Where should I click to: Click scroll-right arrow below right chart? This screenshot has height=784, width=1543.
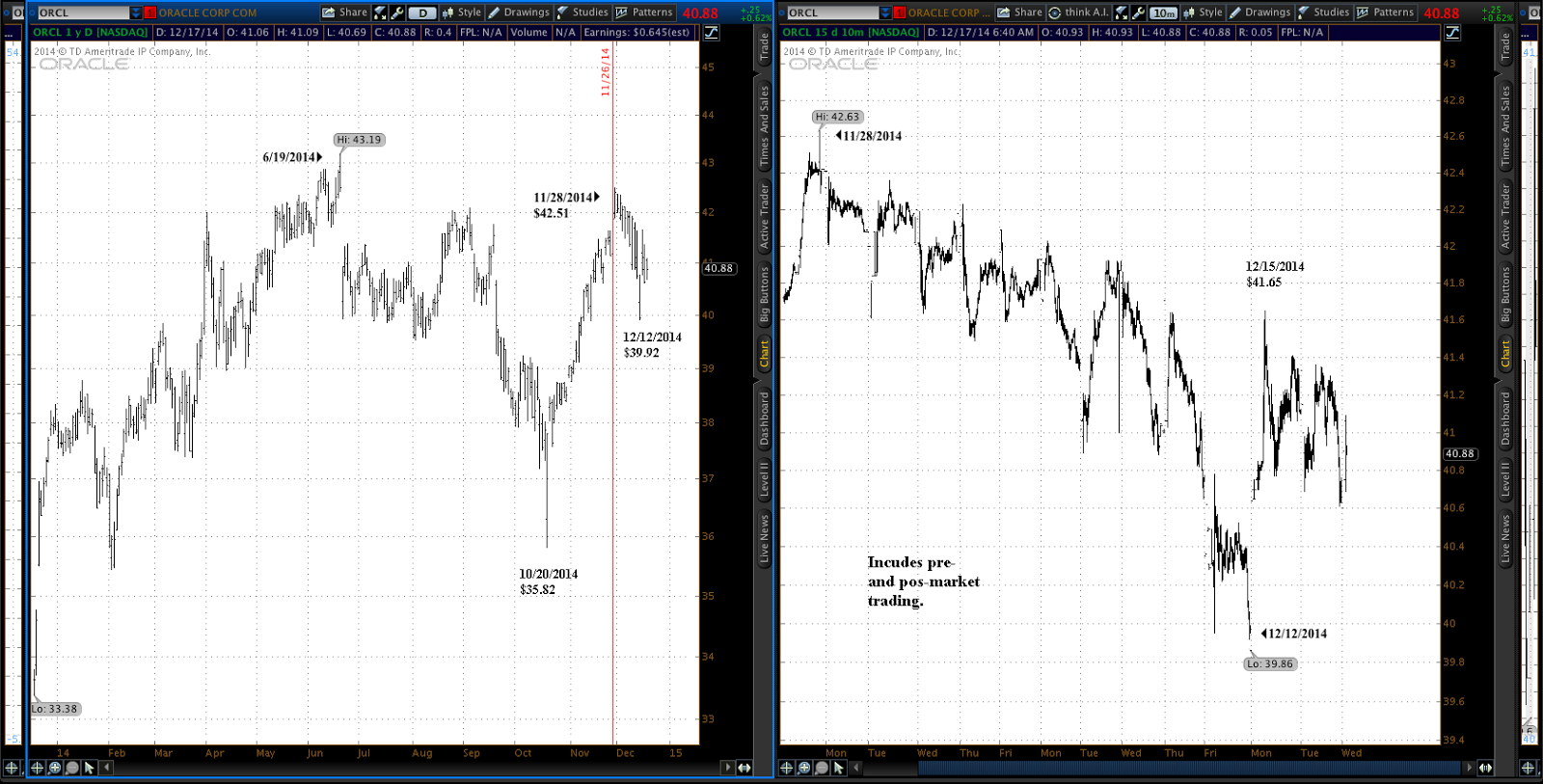pos(1469,768)
